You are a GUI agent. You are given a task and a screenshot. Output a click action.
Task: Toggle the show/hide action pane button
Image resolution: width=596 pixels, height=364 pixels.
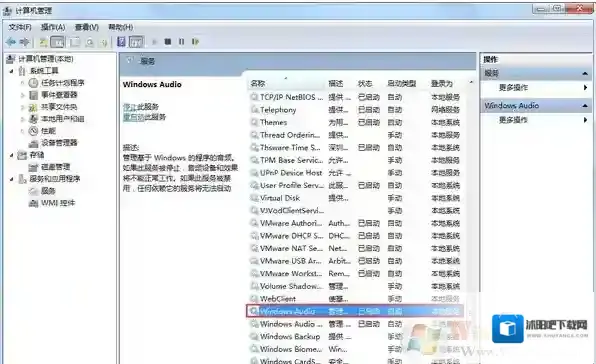(x=136, y=42)
